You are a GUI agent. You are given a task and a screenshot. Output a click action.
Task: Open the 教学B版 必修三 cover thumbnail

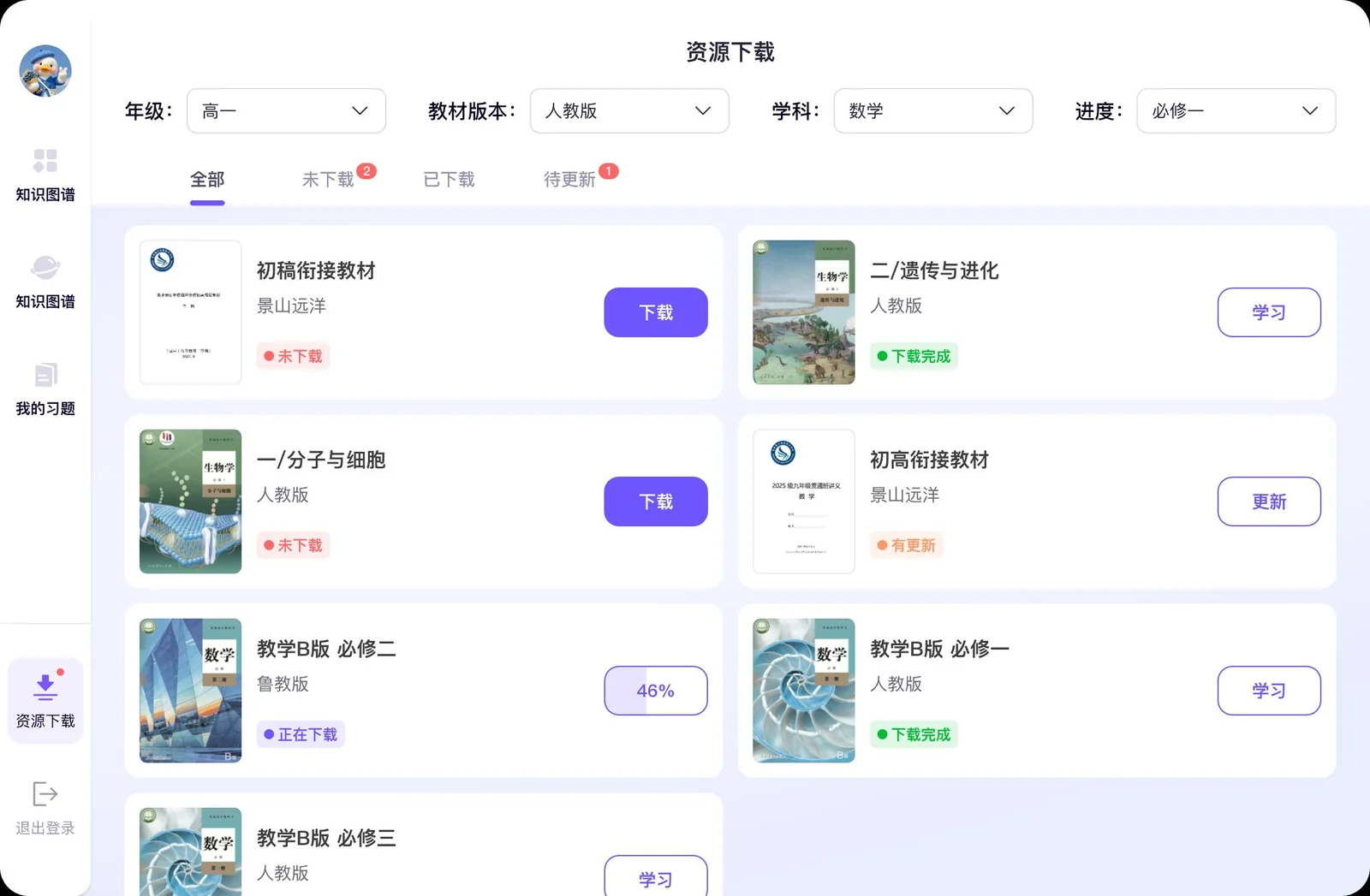tap(190, 852)
